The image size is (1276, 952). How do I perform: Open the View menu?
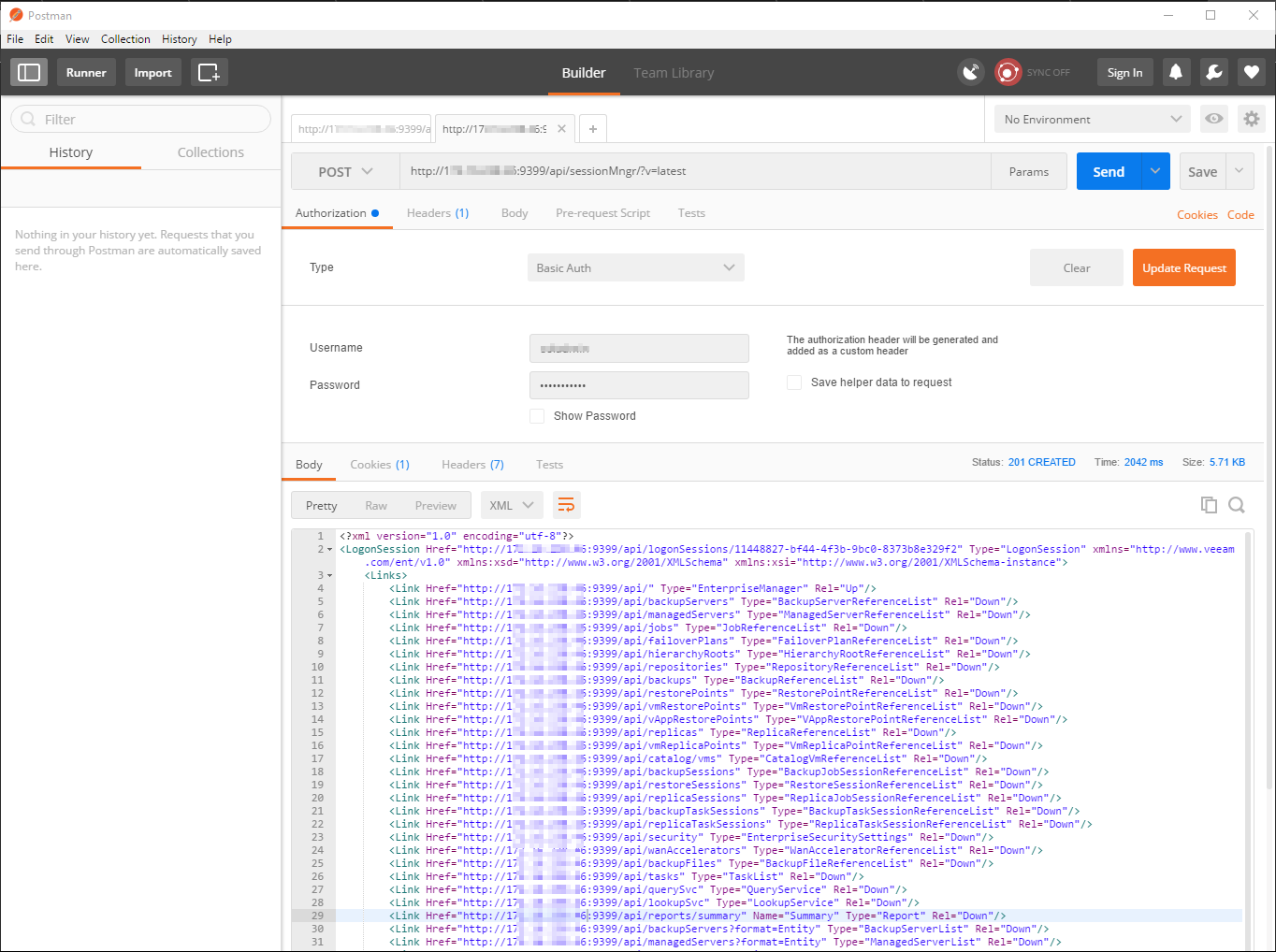(78, 39)
